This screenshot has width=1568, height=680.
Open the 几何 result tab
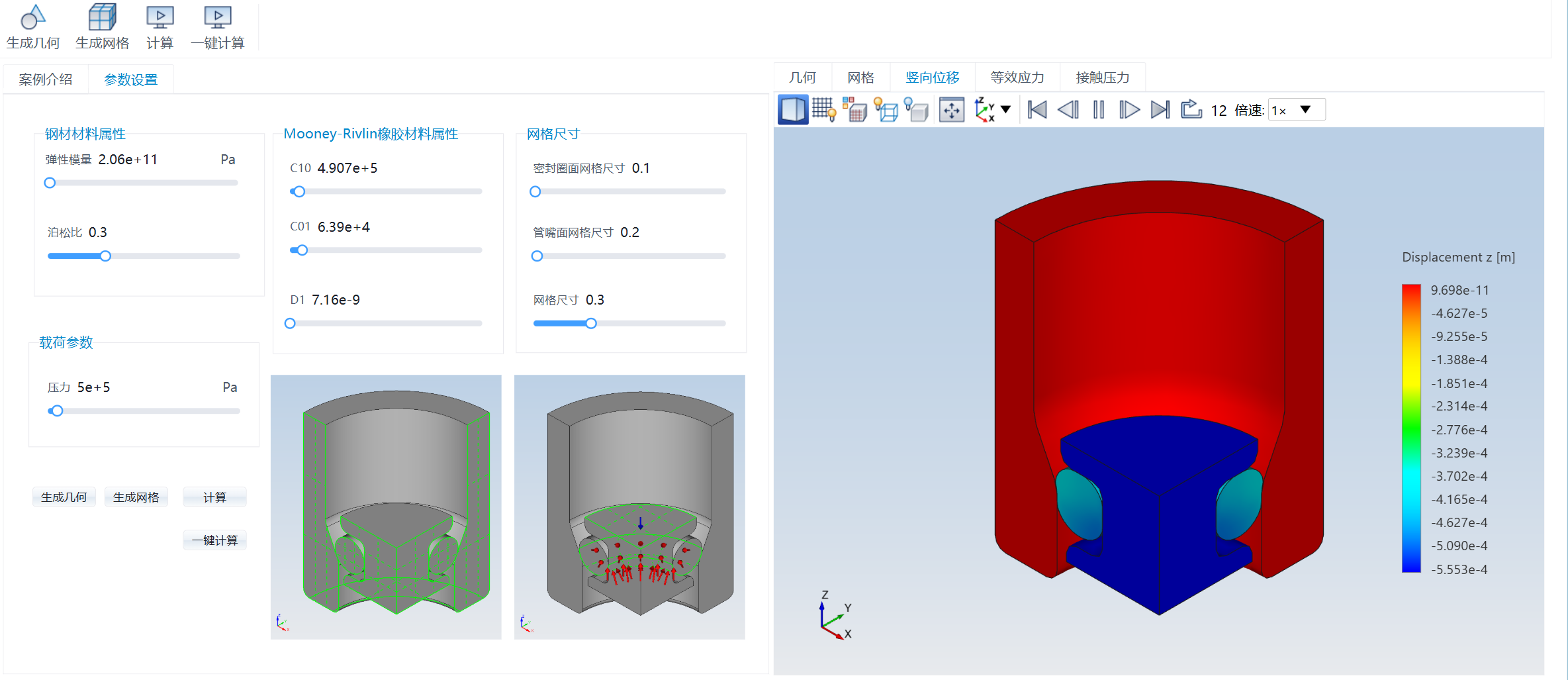point(802,77)
